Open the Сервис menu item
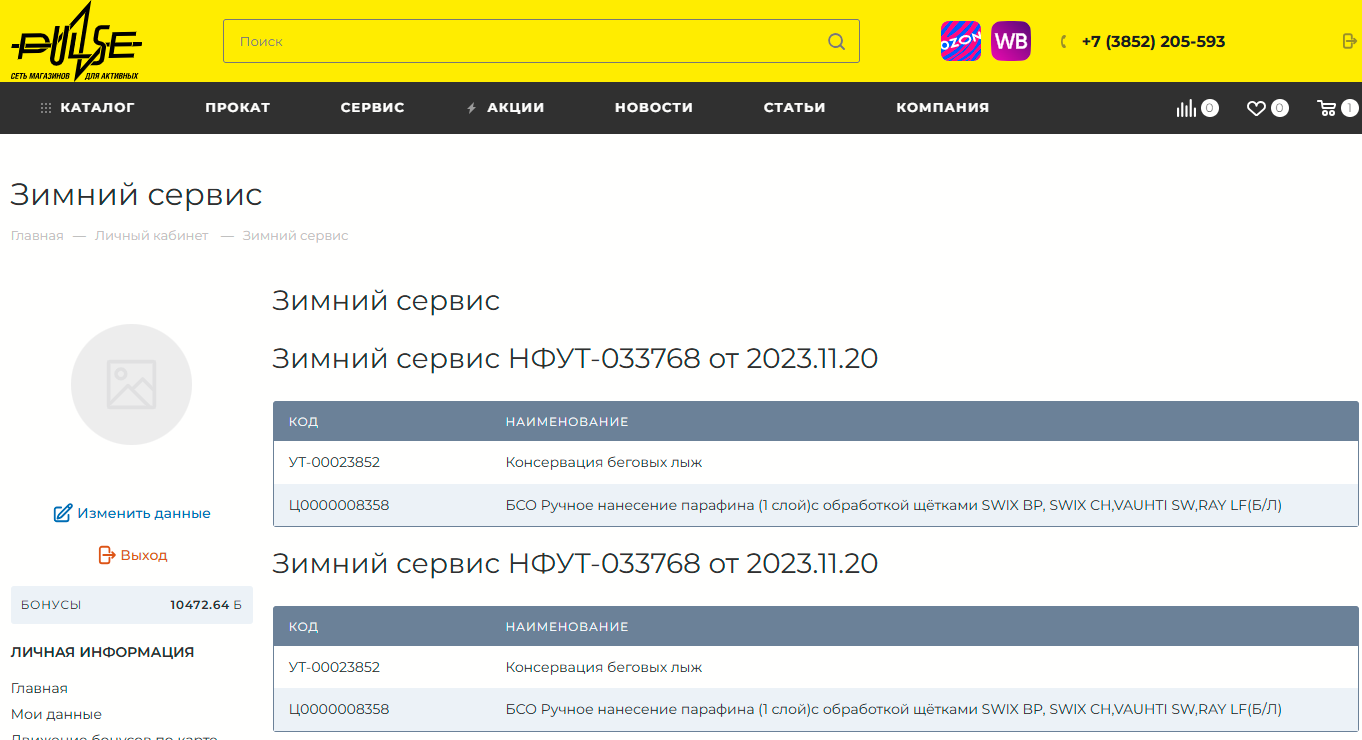The image size is (1362, 740). (372, 108)
